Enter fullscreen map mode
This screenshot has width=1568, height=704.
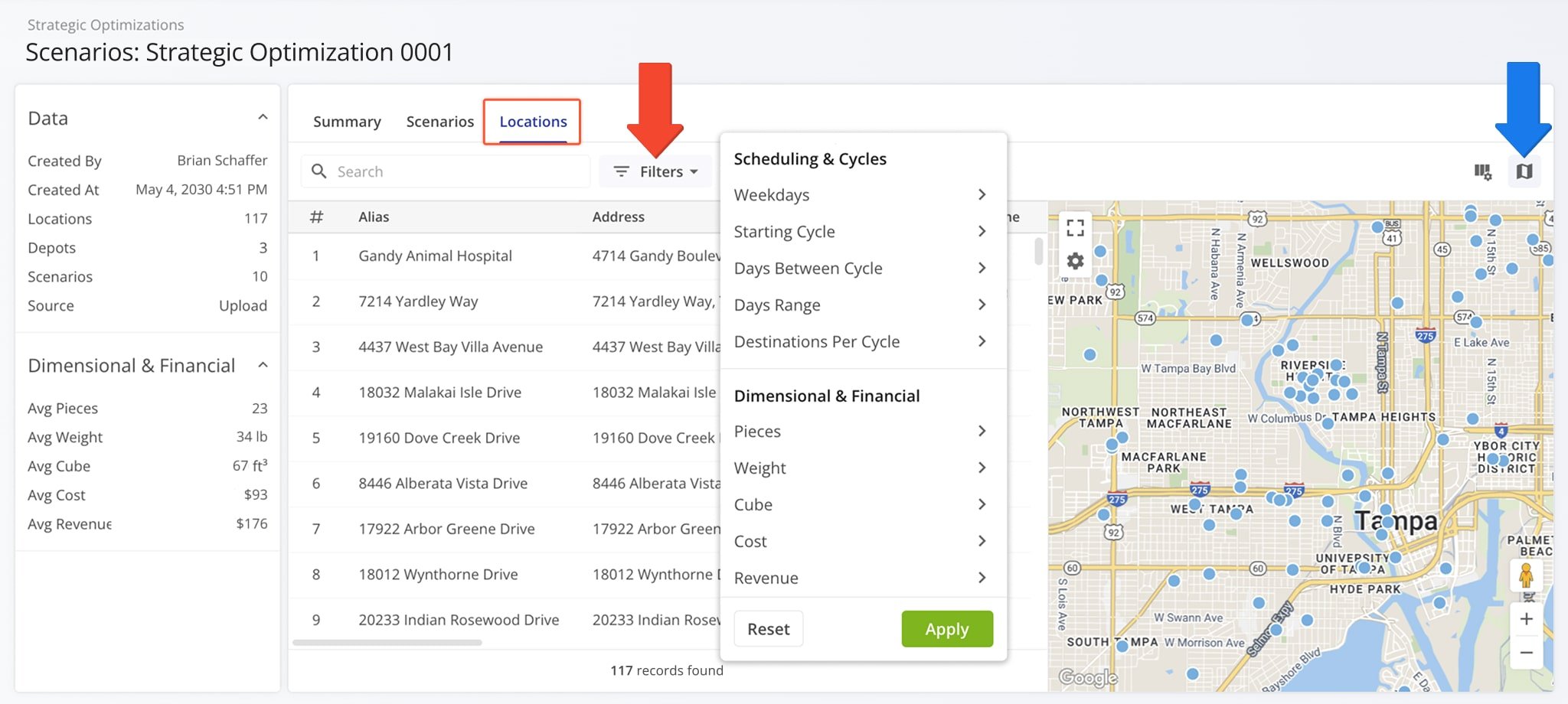click(x=1075, y=227)
